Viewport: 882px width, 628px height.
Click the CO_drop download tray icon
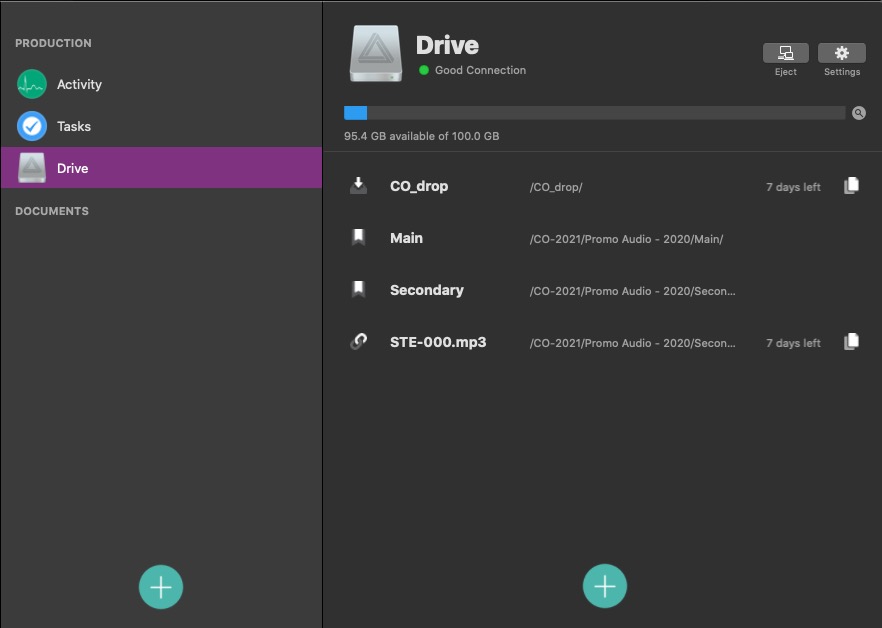pos(358,186)
